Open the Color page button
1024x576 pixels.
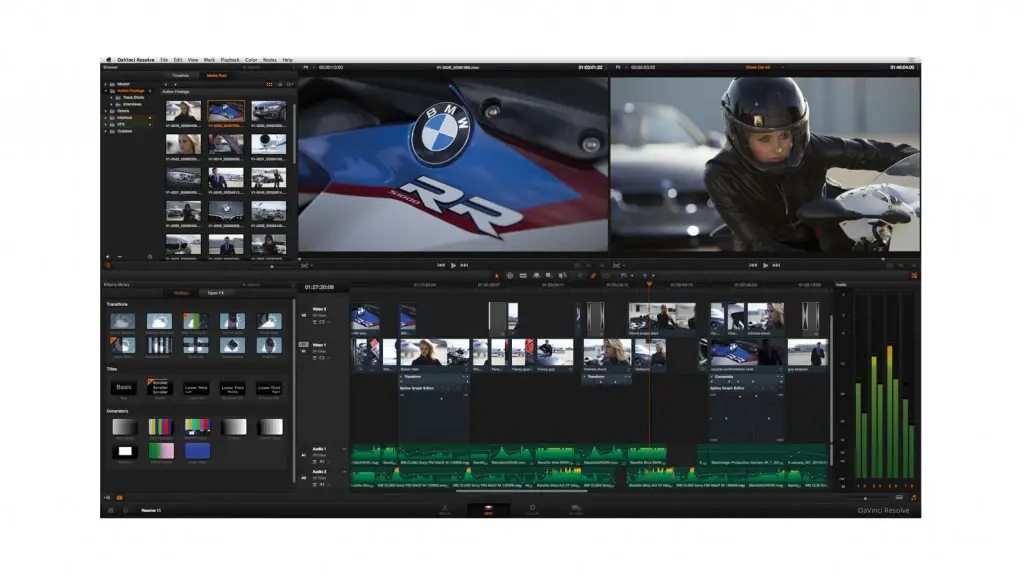coord(532,510)
